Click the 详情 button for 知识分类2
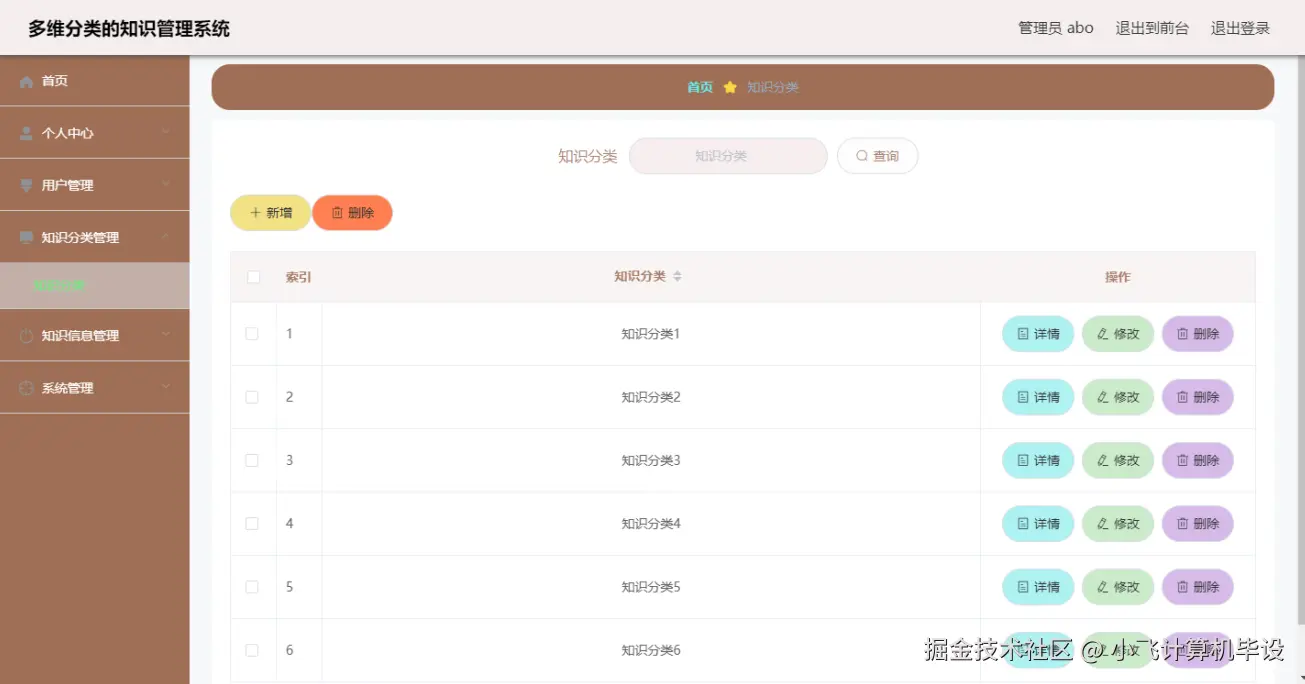The width and height of the screenshot is (1305, 684). pyautogui.click(x=1037, y=397)
